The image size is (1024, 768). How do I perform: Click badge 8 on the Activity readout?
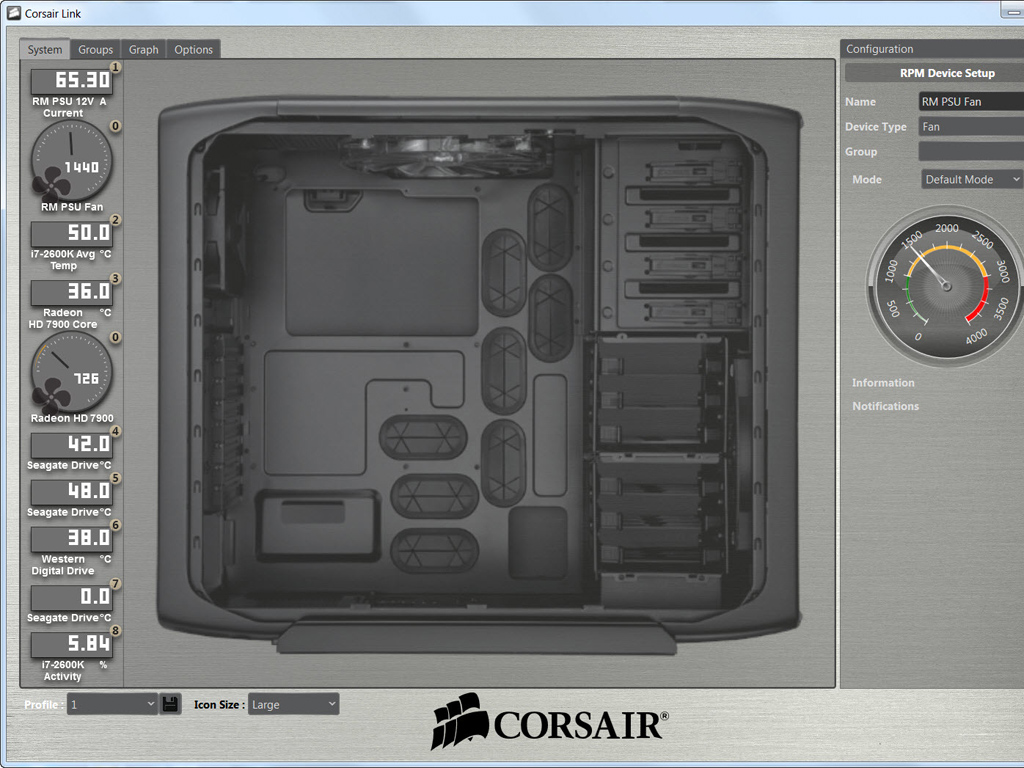coord(116,630)
